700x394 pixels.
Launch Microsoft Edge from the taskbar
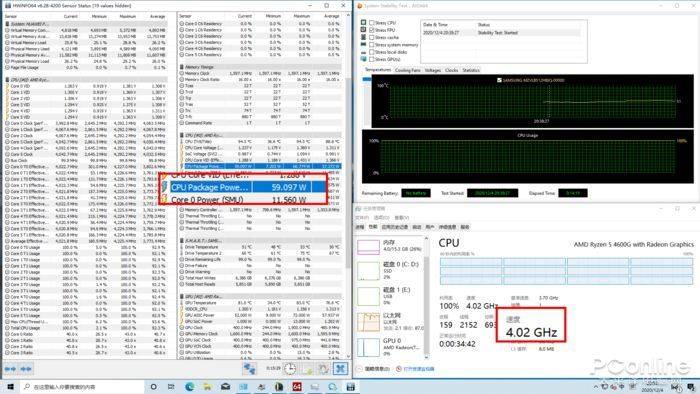pyautogui.click(x=189, y=386)
